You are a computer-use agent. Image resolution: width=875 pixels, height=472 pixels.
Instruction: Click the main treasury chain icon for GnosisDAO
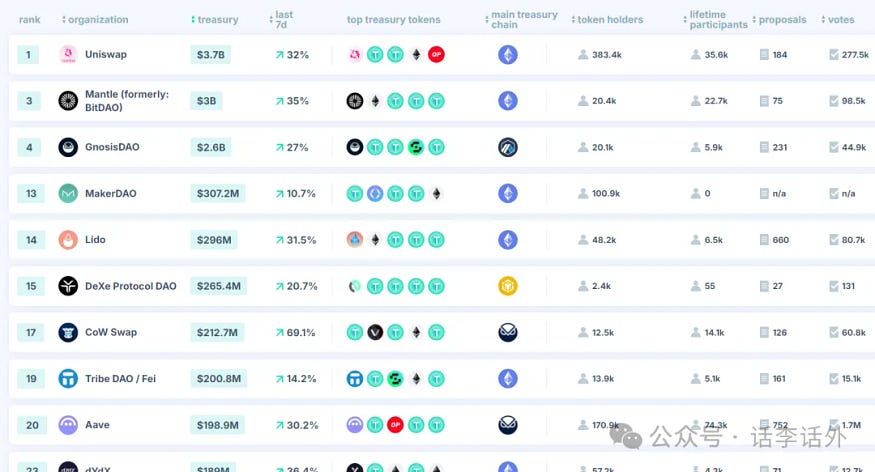point(508,147)
